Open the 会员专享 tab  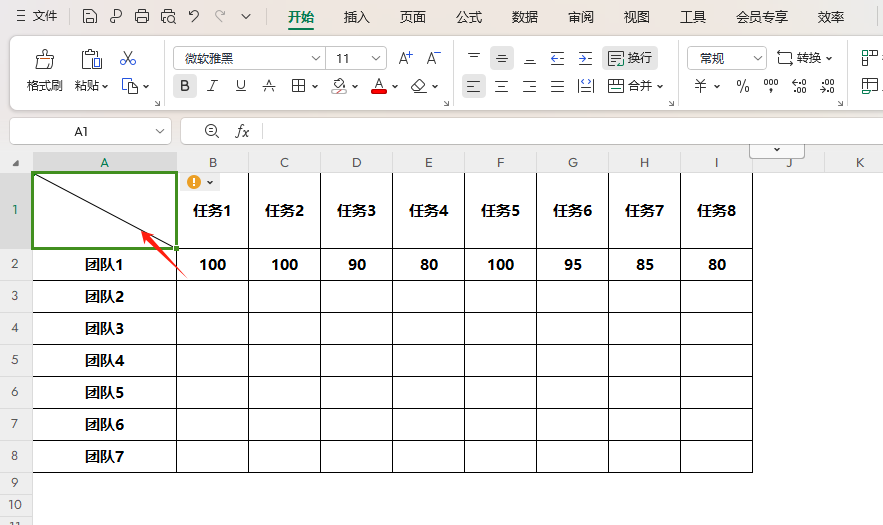pyautogui.click(x=761, y=17)
